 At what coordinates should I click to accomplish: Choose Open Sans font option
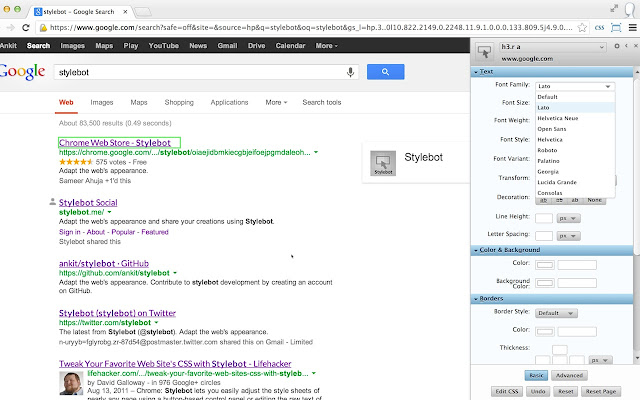(x=575, y=129)
